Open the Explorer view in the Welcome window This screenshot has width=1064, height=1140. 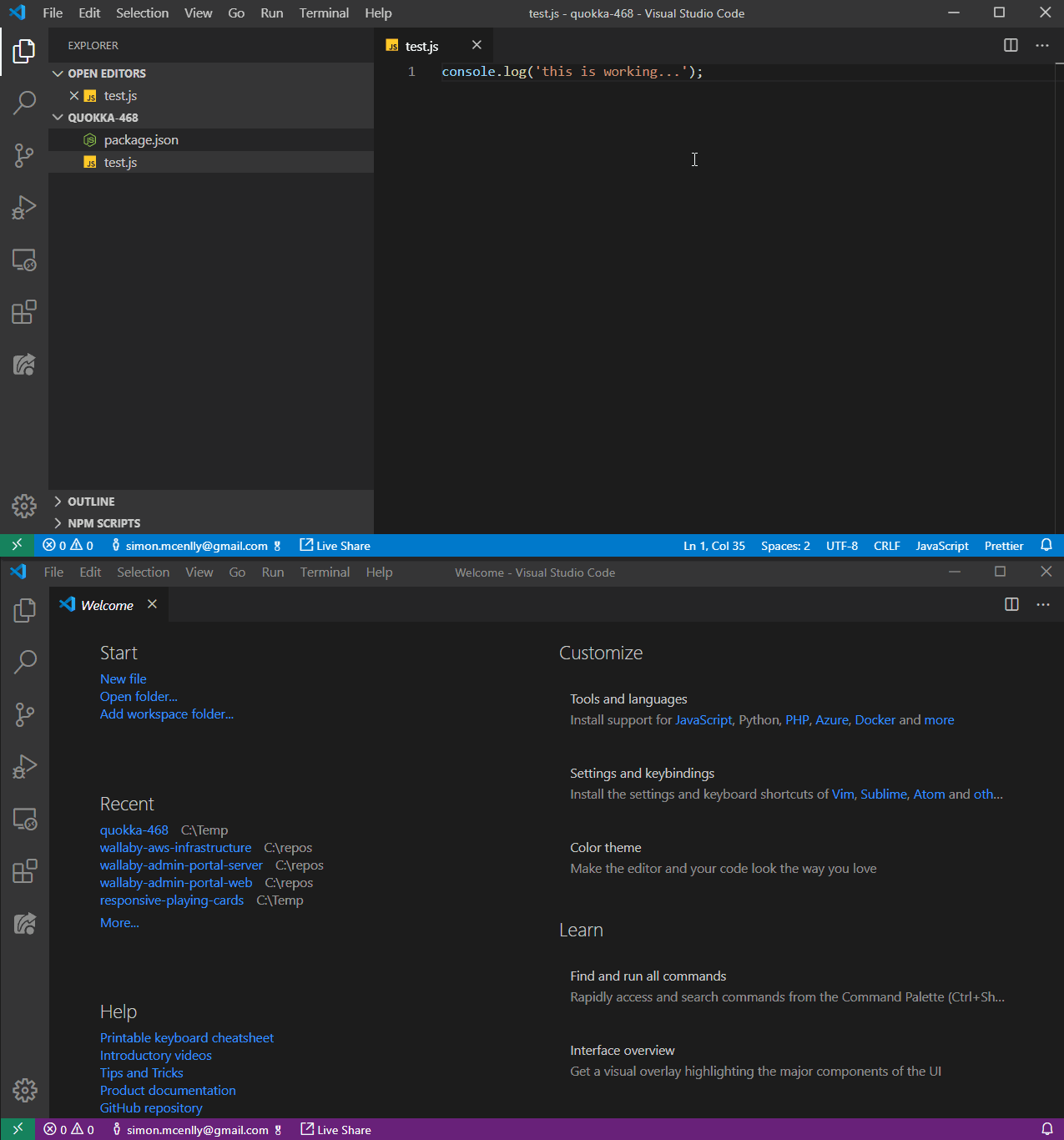[x=24, y=610]
